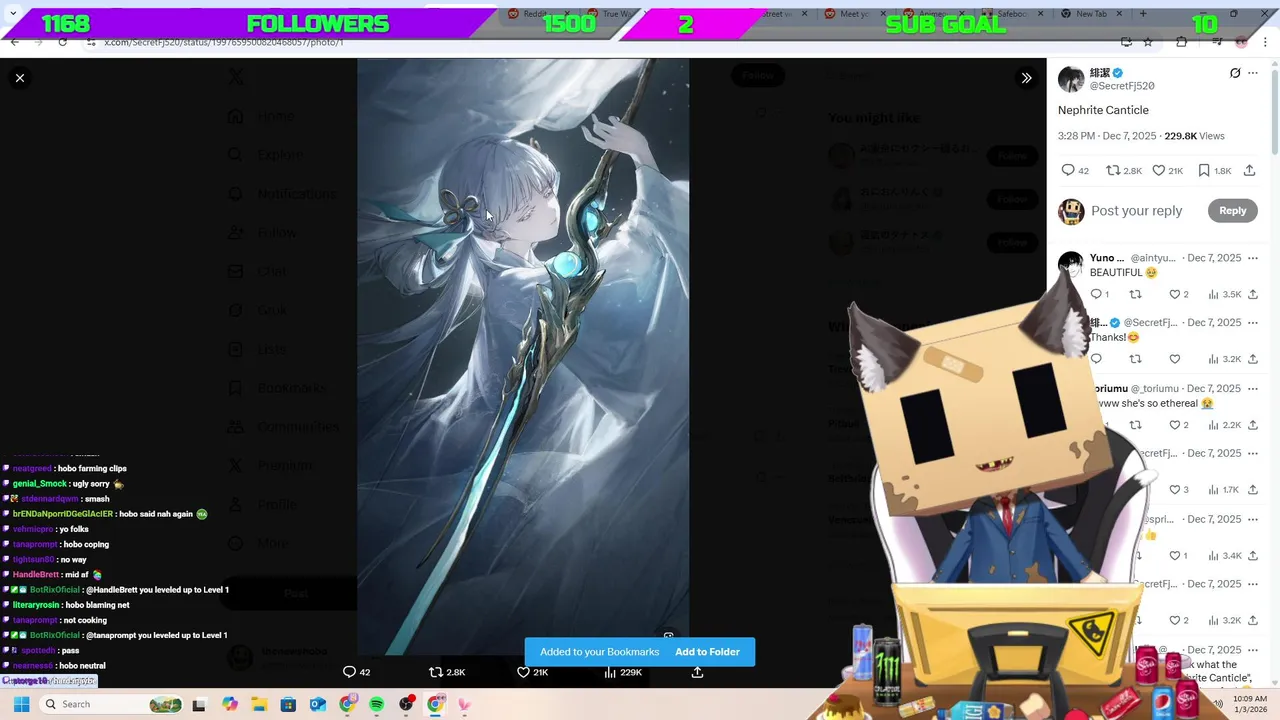Open File Explorer from the taskbar

coord(259,704)
